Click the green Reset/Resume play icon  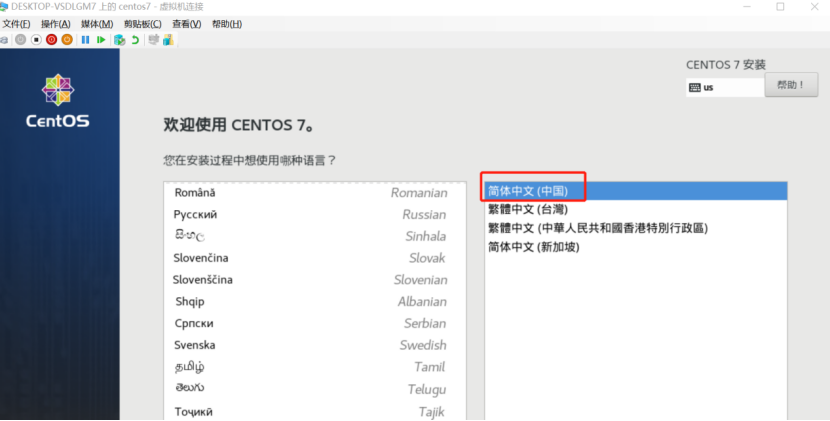(101, 40)
